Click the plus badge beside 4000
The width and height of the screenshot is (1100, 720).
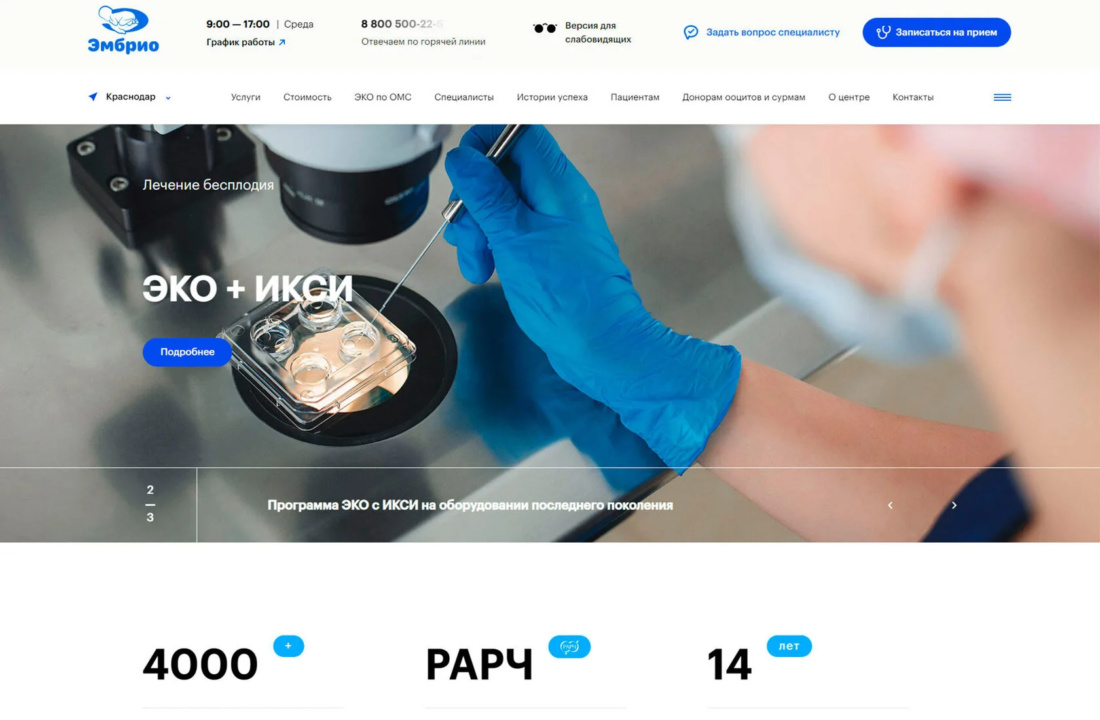288,646
